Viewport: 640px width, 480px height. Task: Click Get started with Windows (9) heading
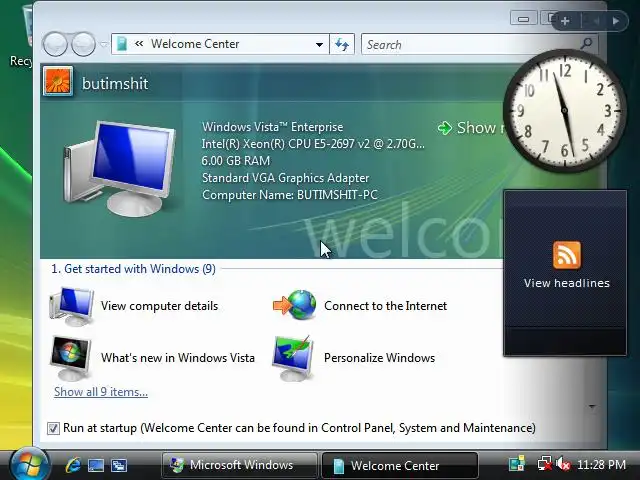pyautogui.click(x=133, y=269)
